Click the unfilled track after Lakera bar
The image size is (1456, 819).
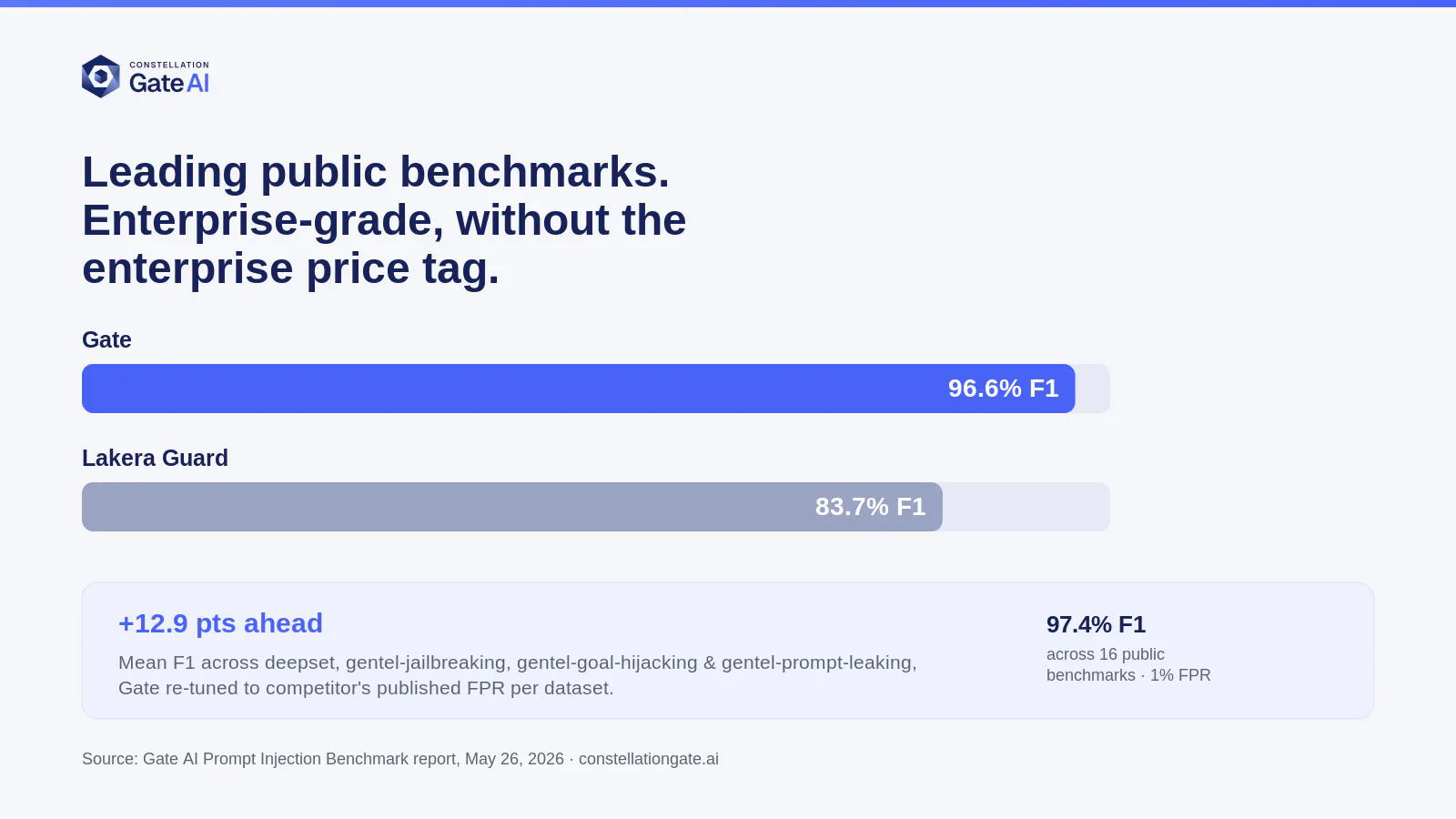[1026, 507]
